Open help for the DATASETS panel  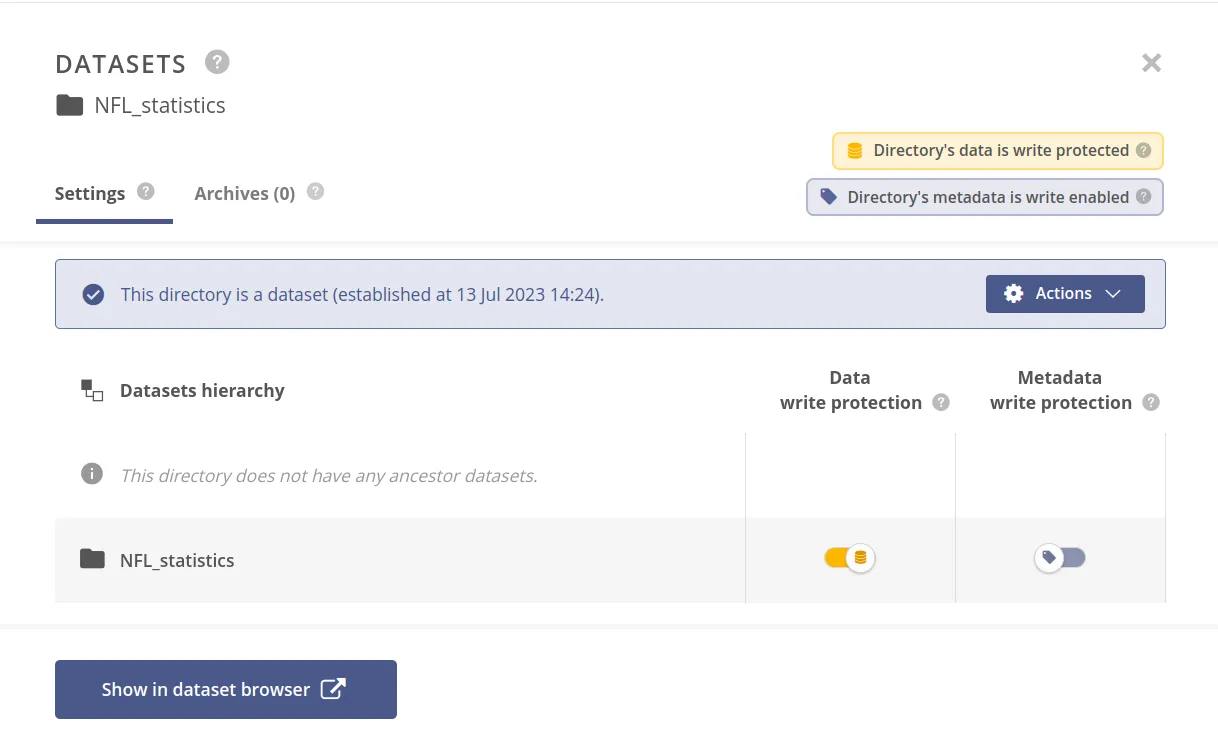tap(217, 62)
